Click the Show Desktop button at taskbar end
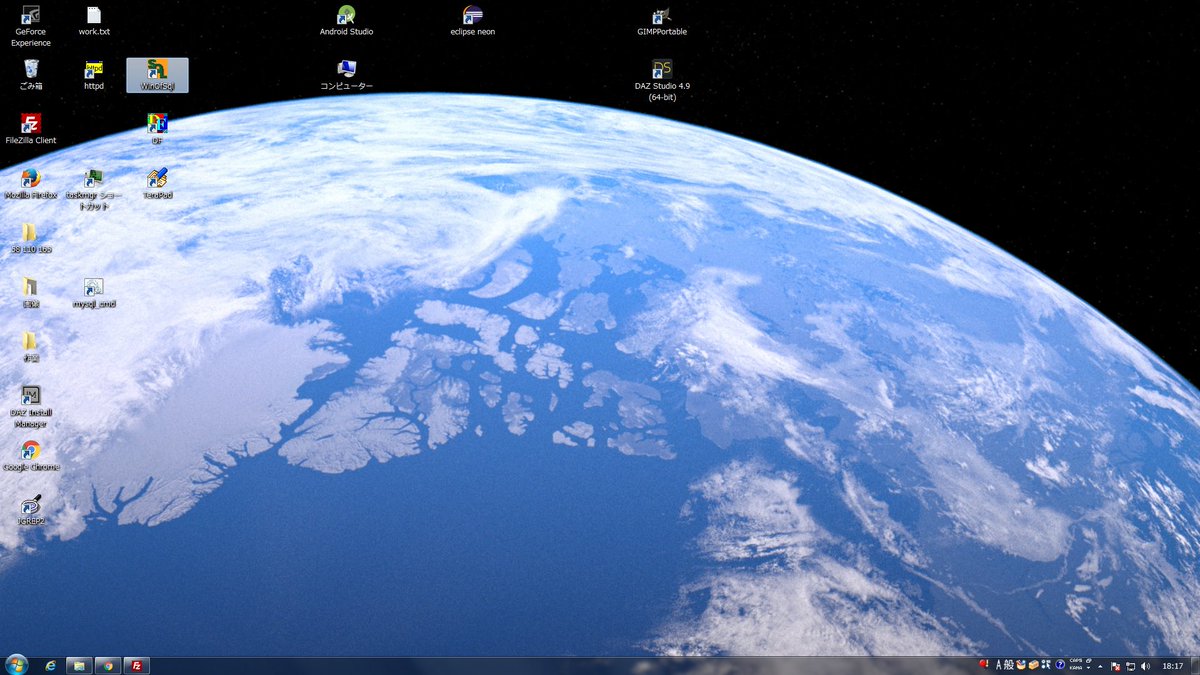This screenshot has width=1200, height=675. (x=1195, y=665)
